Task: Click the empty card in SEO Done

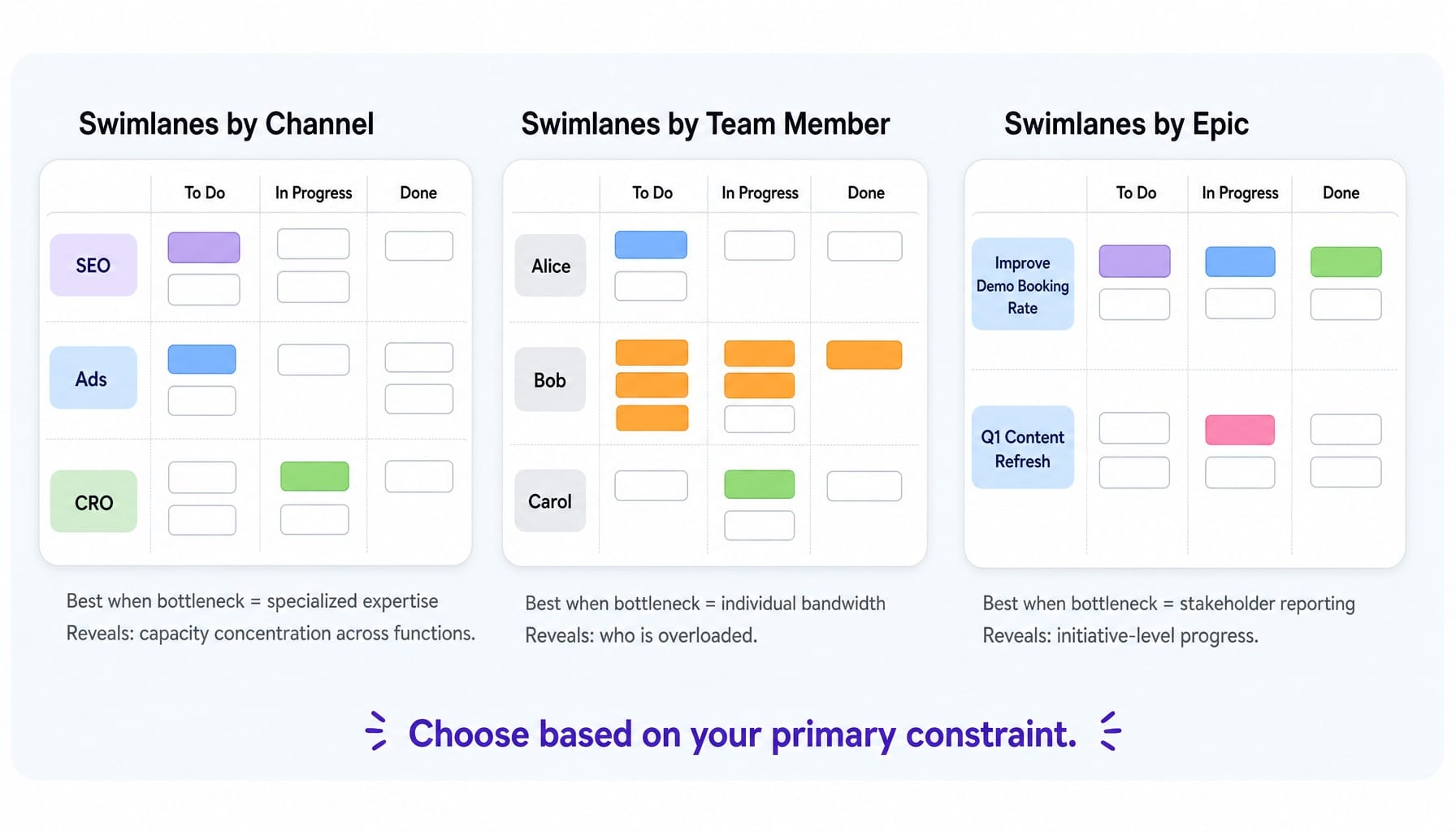Action: (x=419, y=246)
